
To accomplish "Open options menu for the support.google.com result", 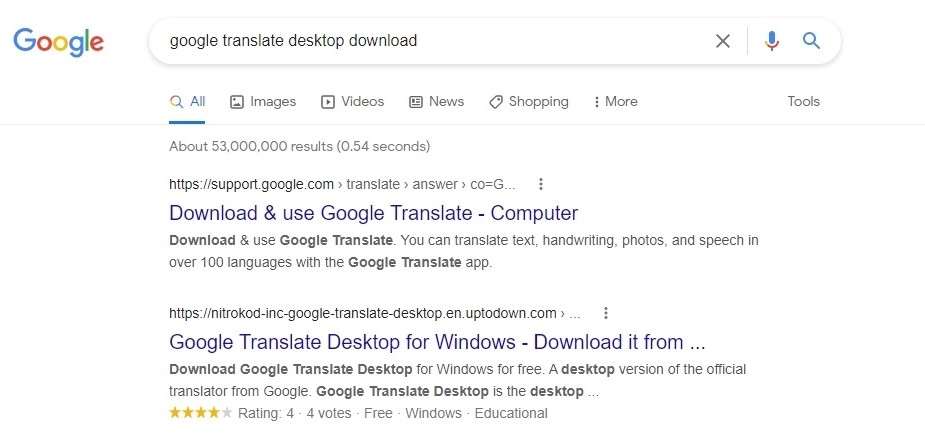I will [540, 185].
